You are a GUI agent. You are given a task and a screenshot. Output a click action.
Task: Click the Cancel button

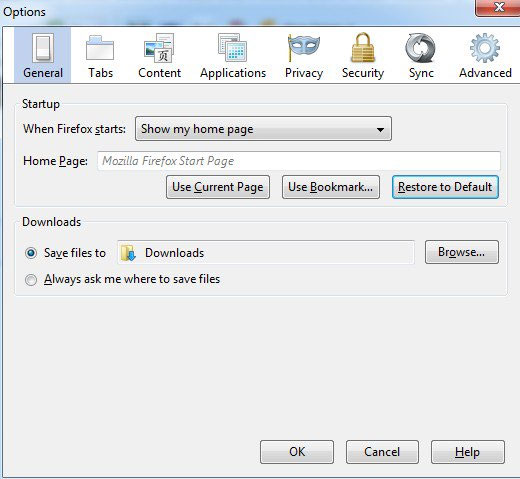(382, 452)
